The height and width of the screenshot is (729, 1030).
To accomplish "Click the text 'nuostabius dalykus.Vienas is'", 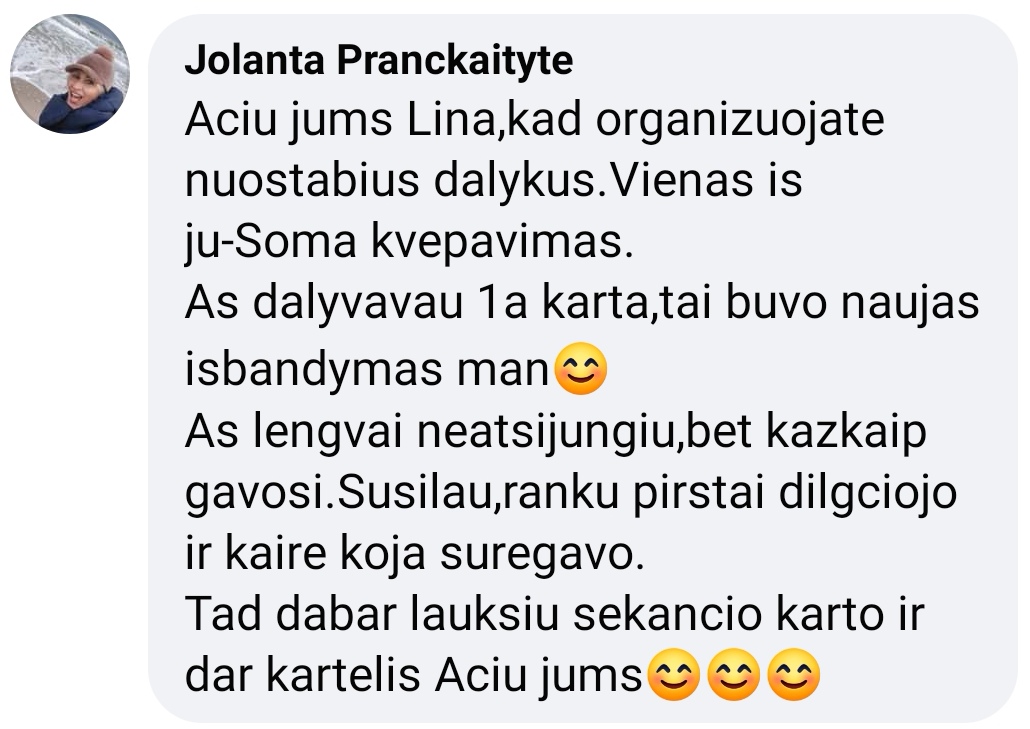I will (x=493, y=182).
